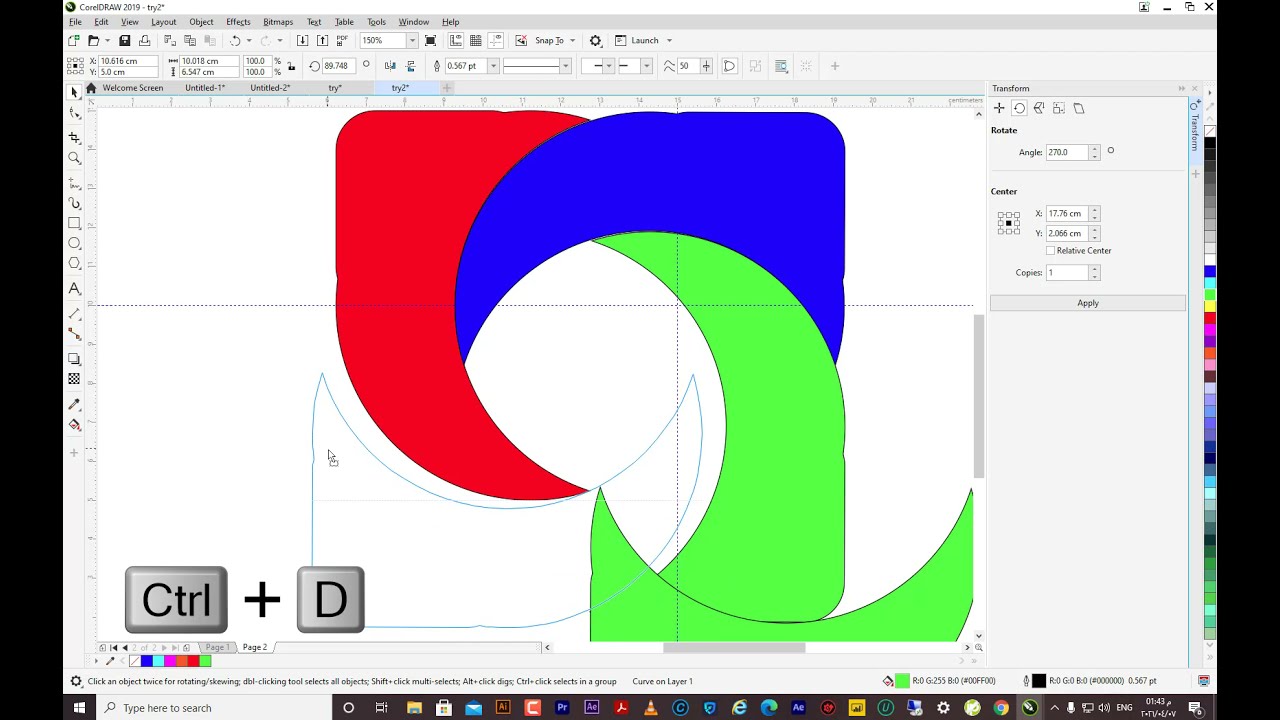The width and height of the screenshot is (1280, 720).
Task: Toggle the close curve button
Action: (x=729, y=66)
